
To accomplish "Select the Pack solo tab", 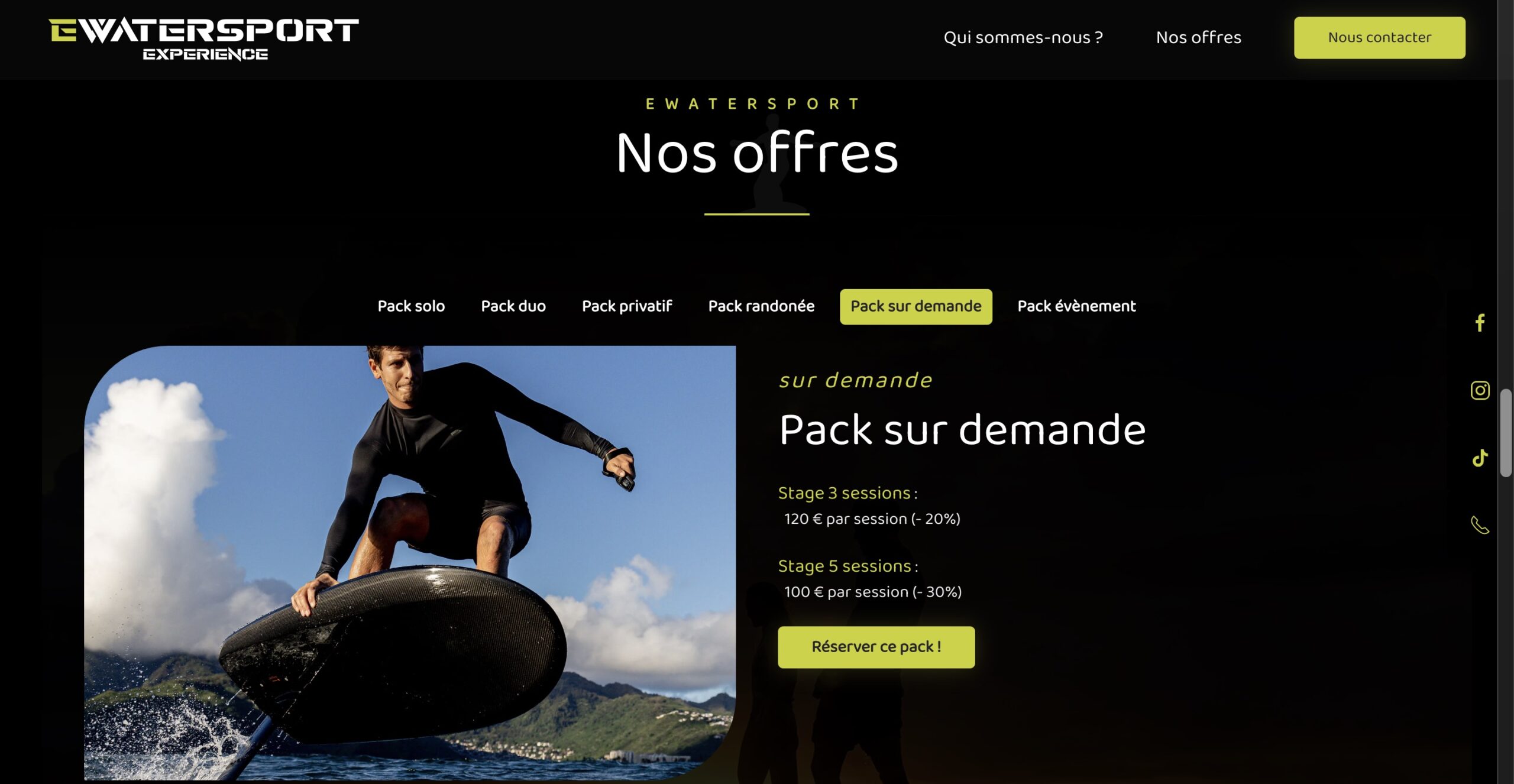I will 411,306.
